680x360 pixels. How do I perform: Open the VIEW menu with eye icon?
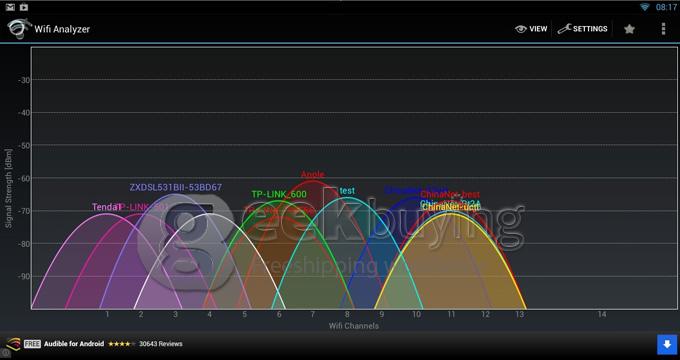[x=531, y=29]
